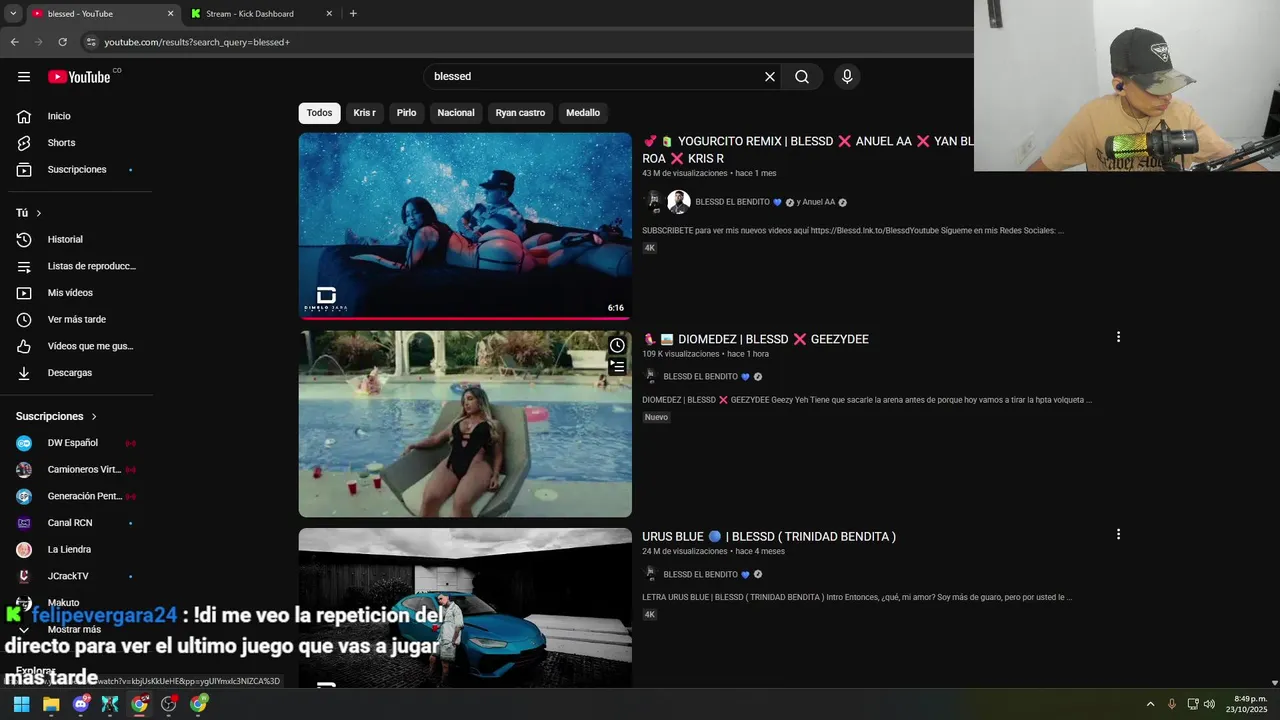Screen dimensions: 1280x720
Task: Open URUS BLUE video title
Action: pos(769,537)
